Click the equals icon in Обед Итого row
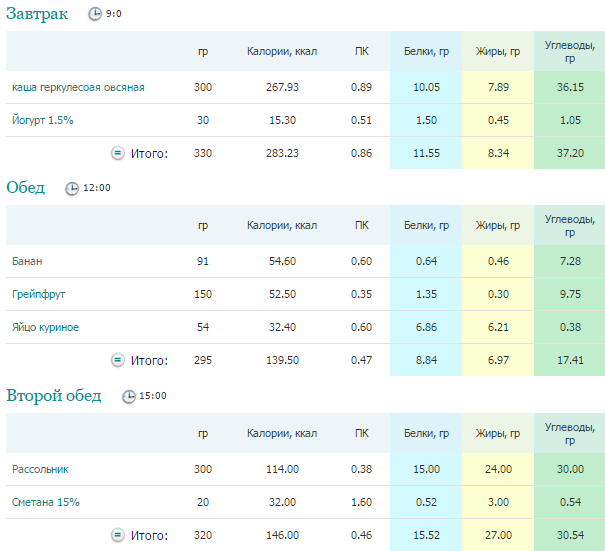 [117, 360]
